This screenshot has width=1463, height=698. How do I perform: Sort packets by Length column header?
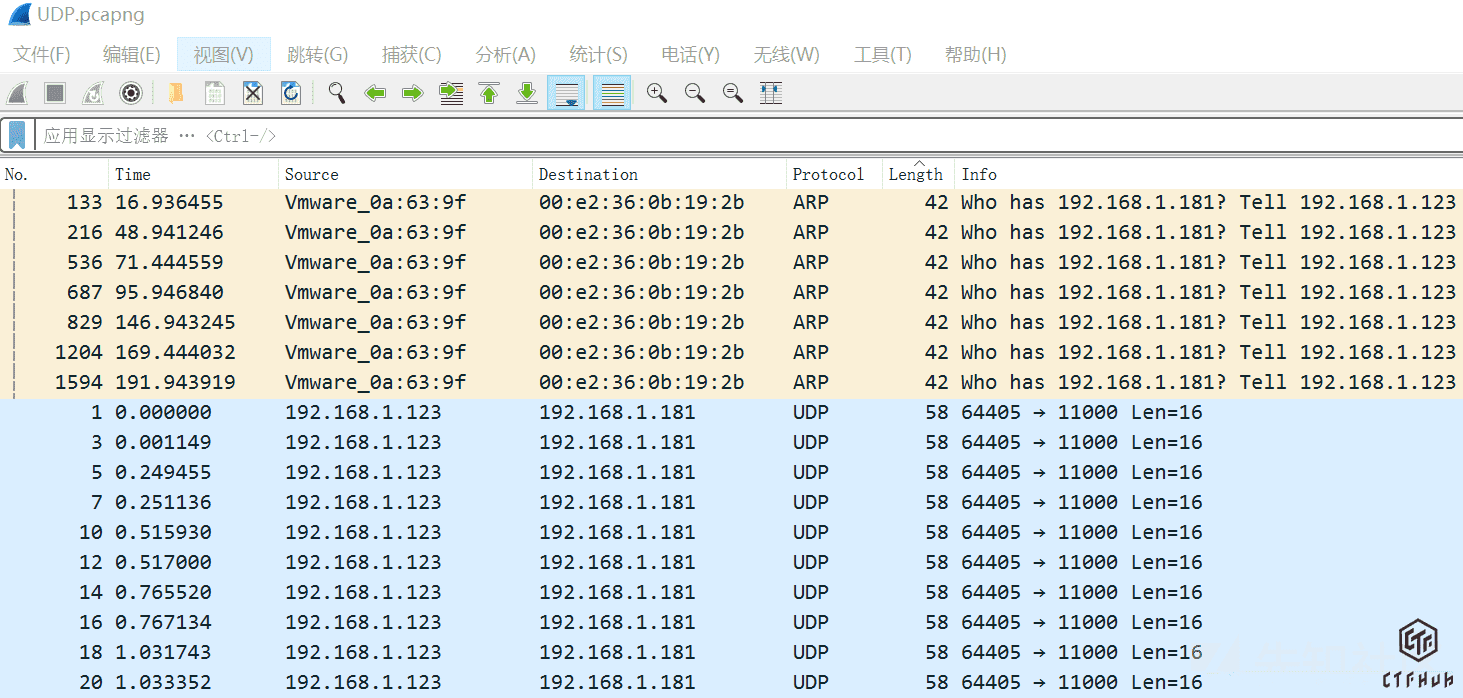pyautogui.click(x=916, y=174)
